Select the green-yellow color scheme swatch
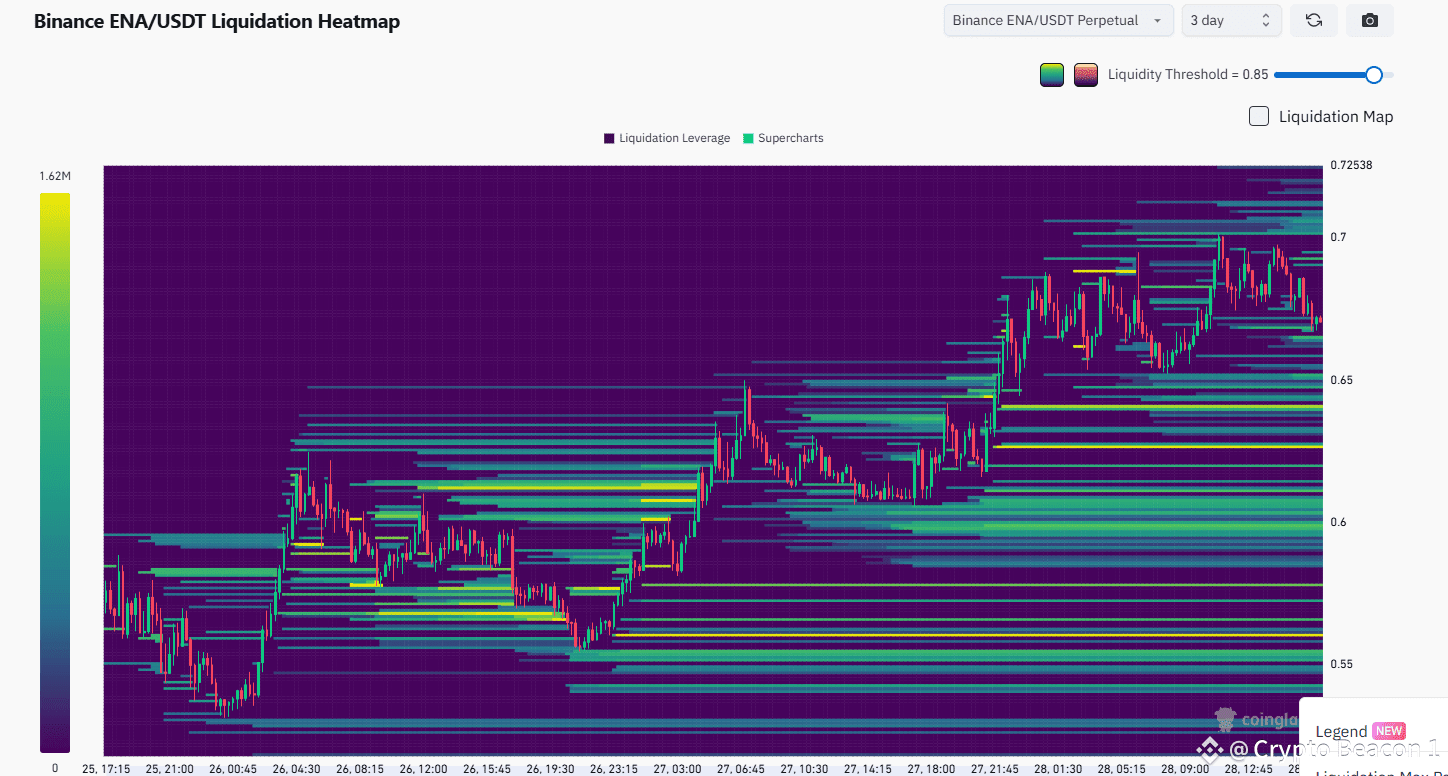Image resolution: width=1448 pixels, height=776 pixels. click(x=1052, y=74)
